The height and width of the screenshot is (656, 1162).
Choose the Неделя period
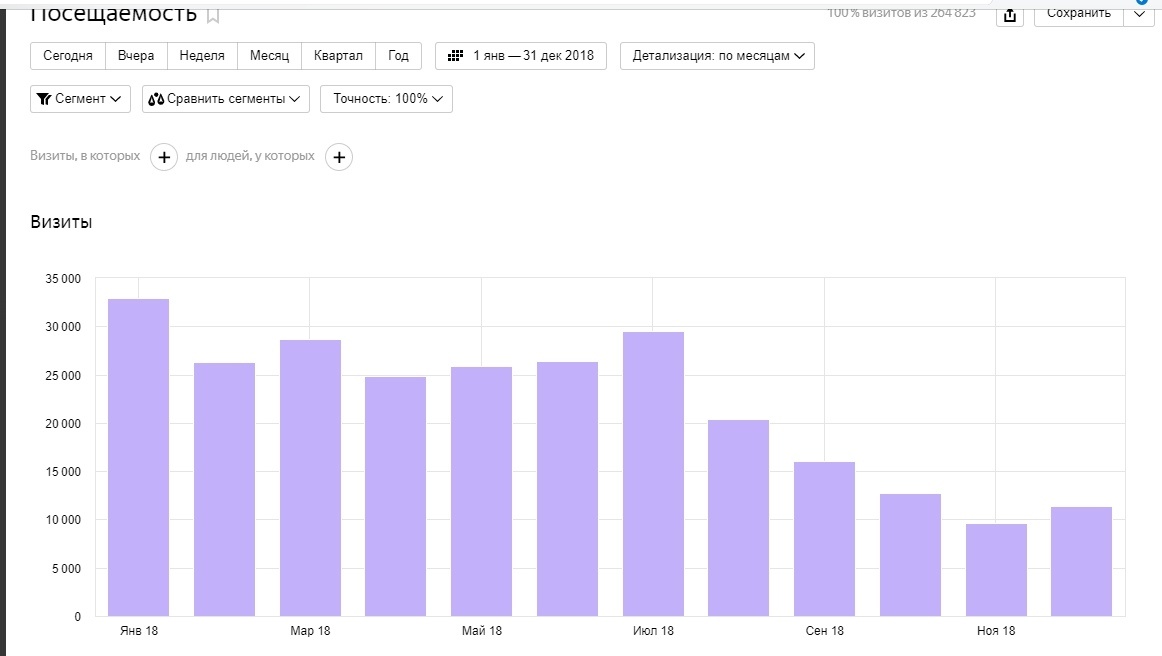[202, 56]
